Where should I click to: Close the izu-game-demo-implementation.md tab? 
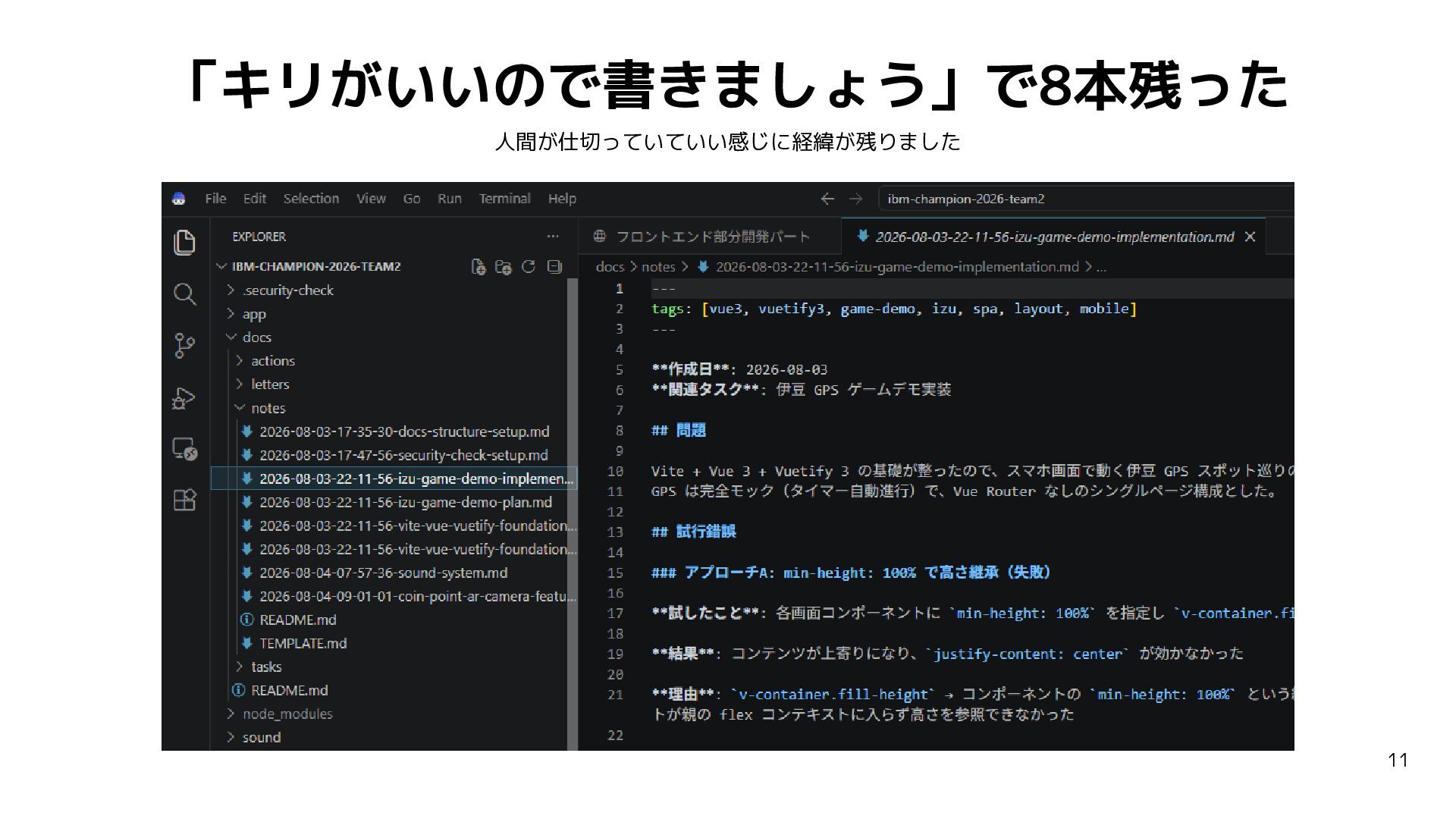(1250, 237)
